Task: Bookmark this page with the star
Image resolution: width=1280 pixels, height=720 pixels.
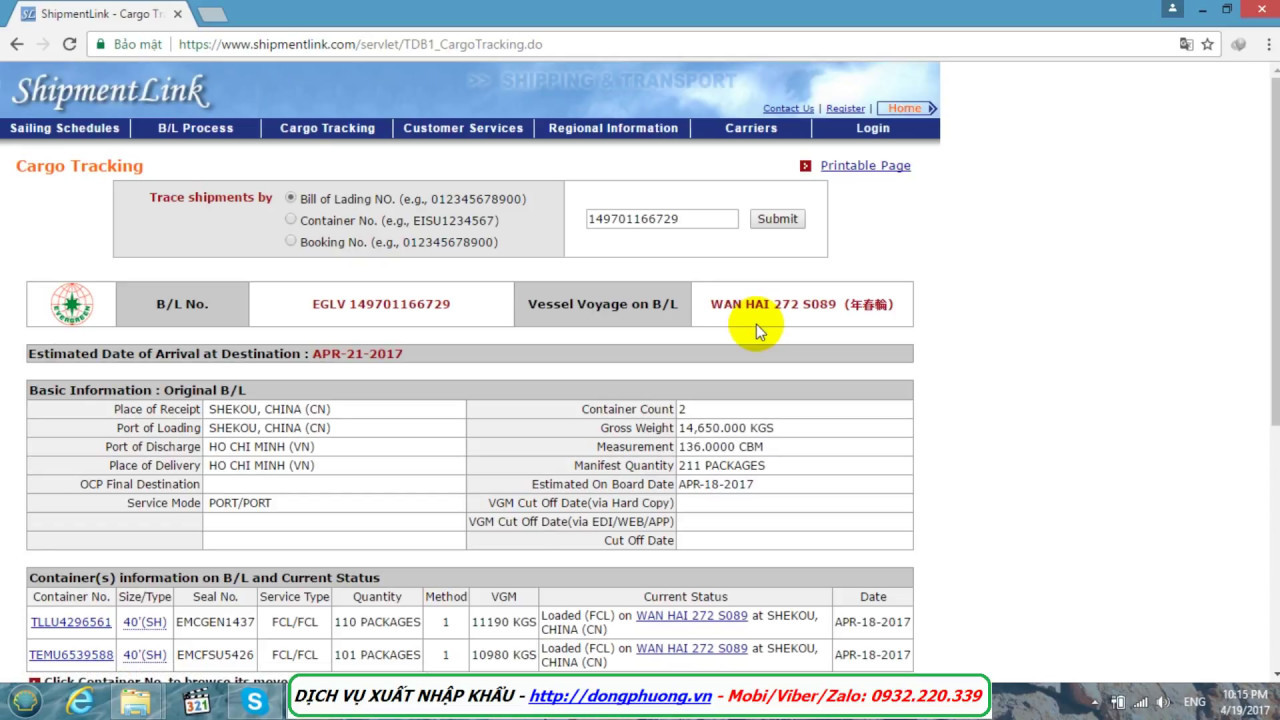Action: click(1207, 44)
